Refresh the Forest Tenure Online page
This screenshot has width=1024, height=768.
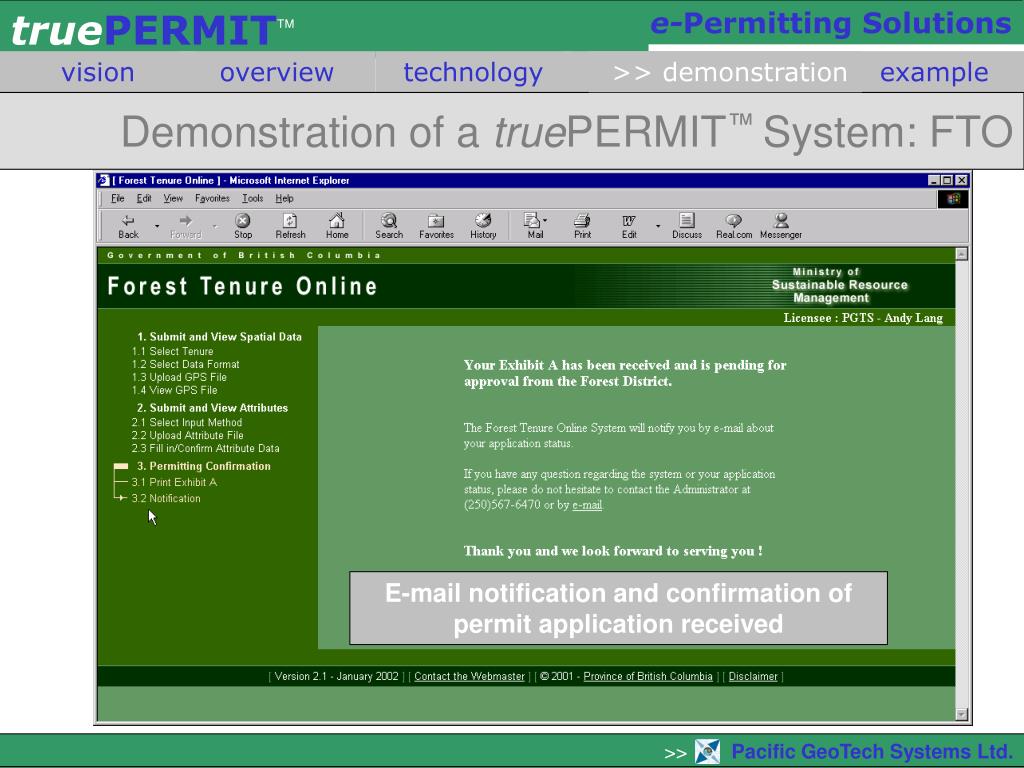tap(290, 226)
